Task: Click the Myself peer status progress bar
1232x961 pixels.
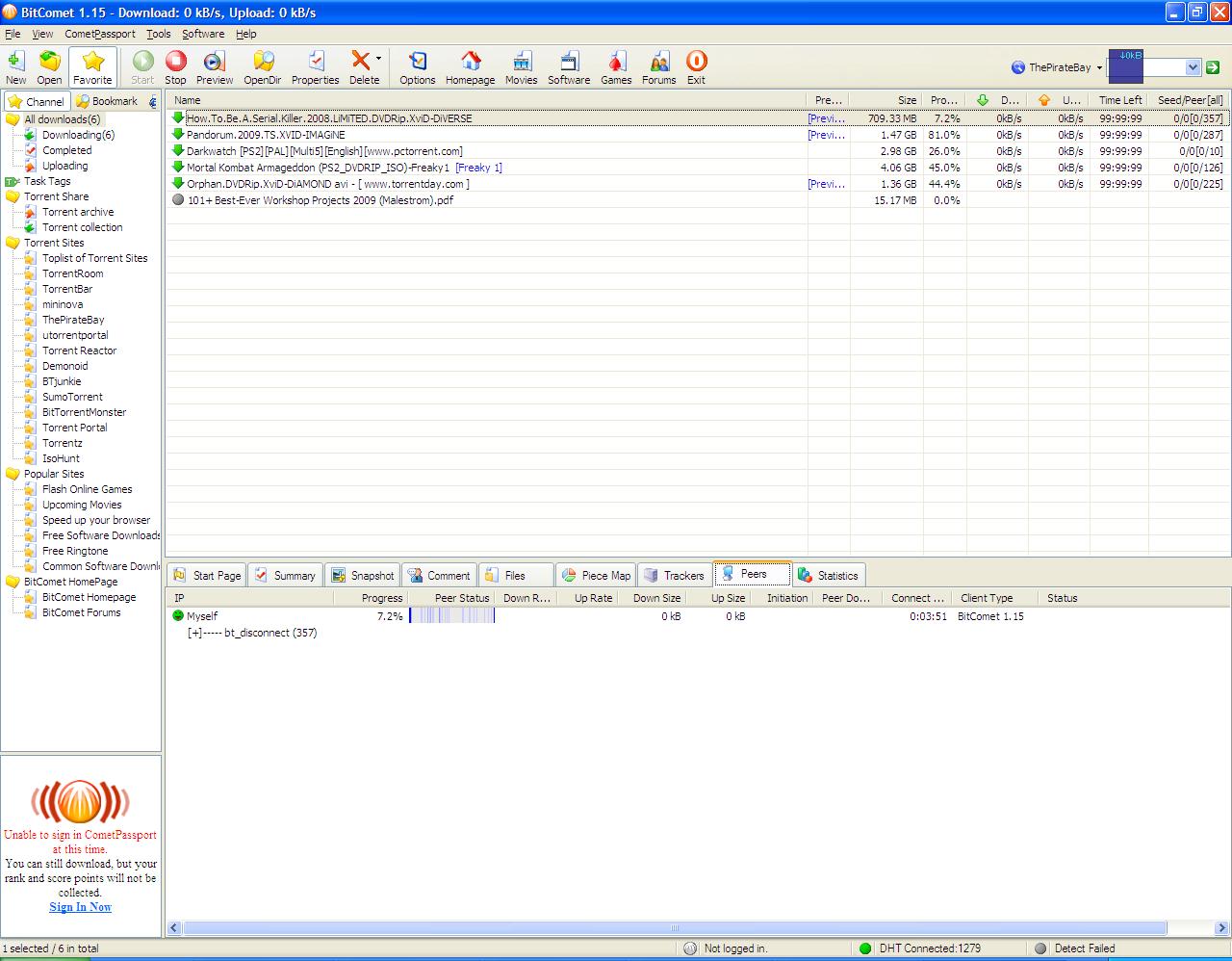Action: point(451,615)
